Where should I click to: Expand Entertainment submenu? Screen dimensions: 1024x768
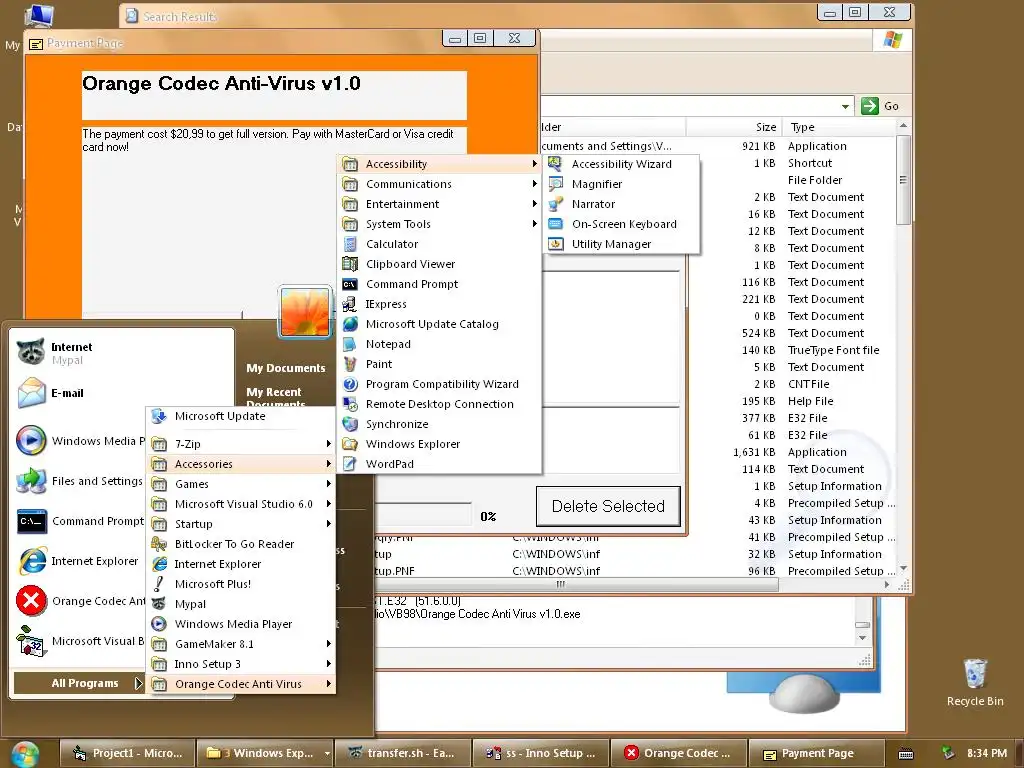[440, 204]
